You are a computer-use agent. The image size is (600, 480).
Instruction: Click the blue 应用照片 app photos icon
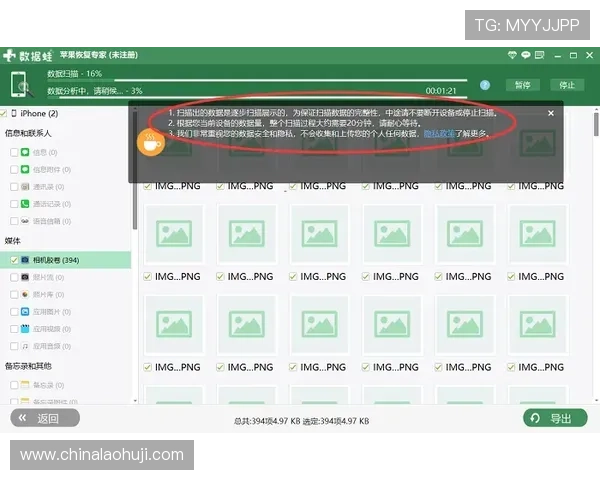click(25, 312)
